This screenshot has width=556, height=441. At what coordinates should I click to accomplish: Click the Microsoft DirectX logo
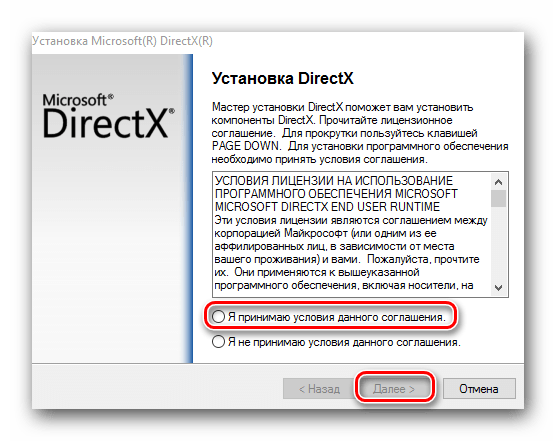[109, 116]
